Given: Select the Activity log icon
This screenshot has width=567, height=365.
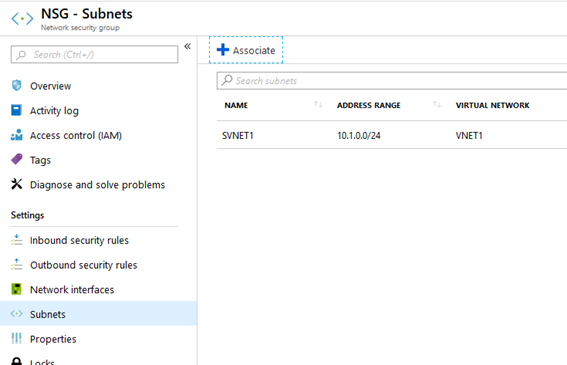Looking at the screenshot, I should 16,110.
